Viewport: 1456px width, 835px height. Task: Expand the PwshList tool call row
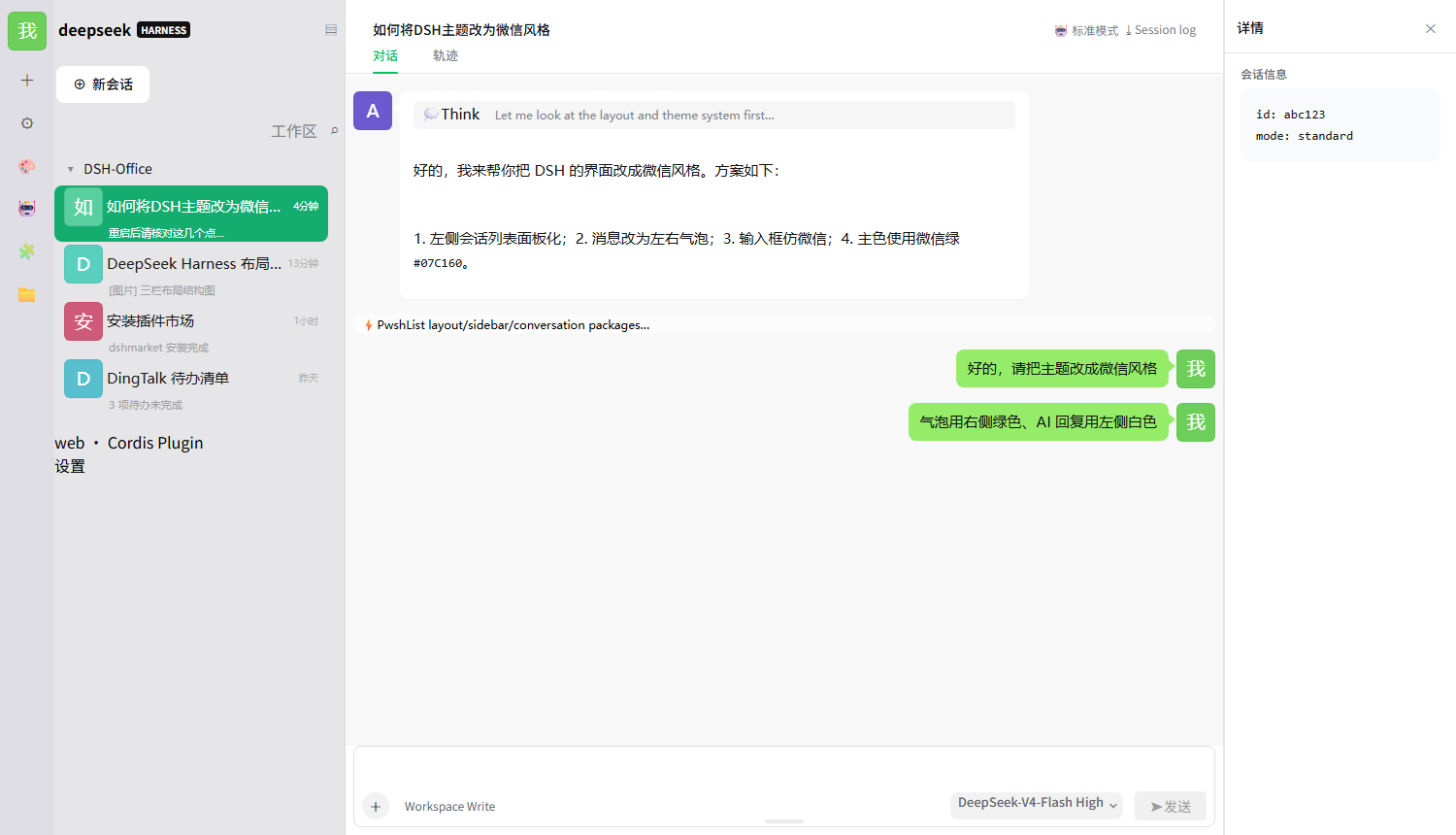pyautogui.click(x=784, y=325)
